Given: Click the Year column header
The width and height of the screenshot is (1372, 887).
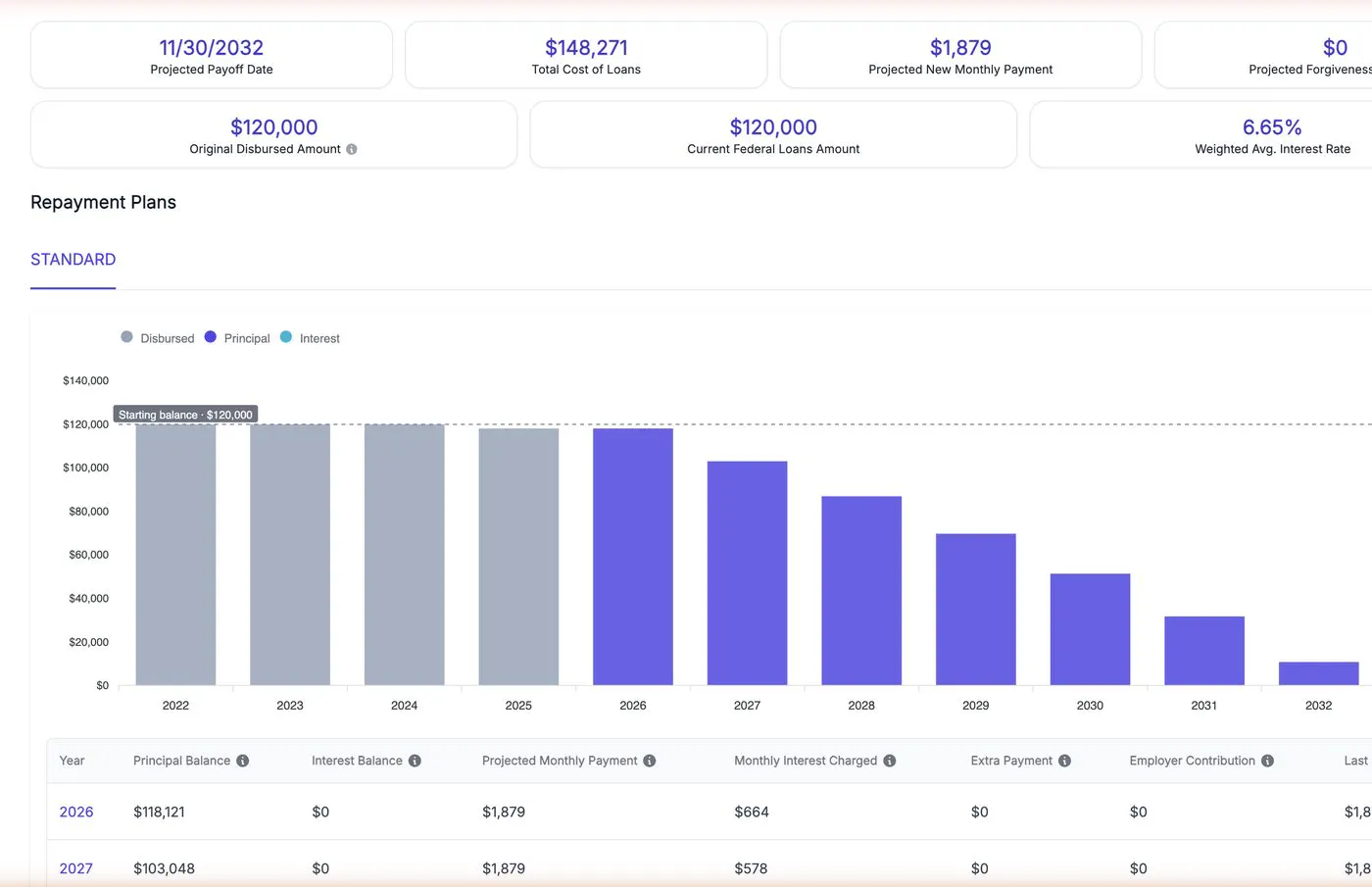Looking at the screenshot, I should pos(72,761).
